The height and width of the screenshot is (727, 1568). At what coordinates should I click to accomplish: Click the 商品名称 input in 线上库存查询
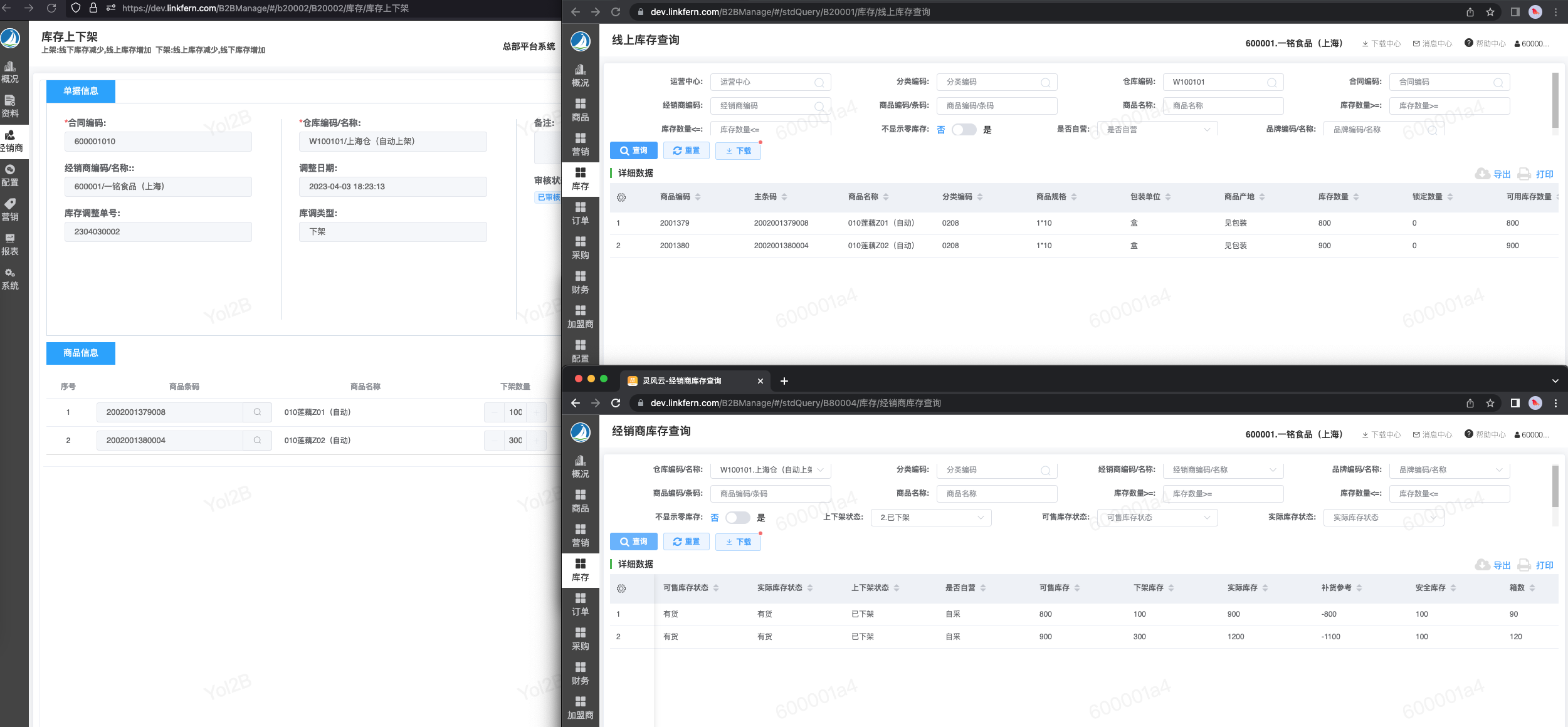(1223, 106)
